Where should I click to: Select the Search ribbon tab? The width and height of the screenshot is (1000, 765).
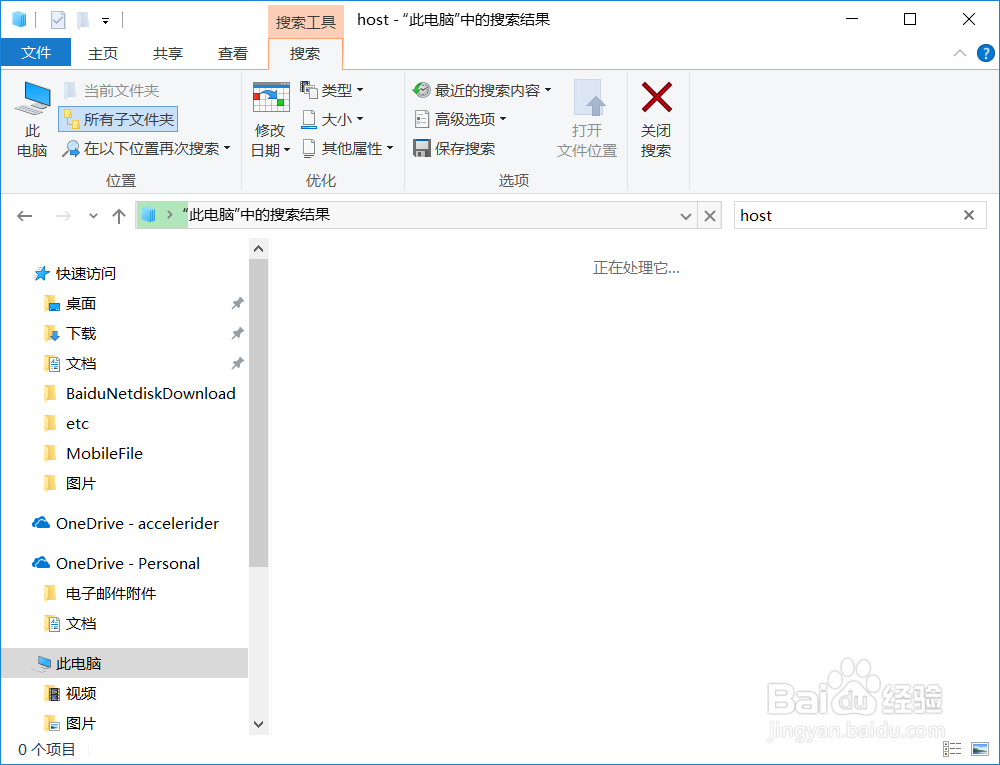pos(305,54)
